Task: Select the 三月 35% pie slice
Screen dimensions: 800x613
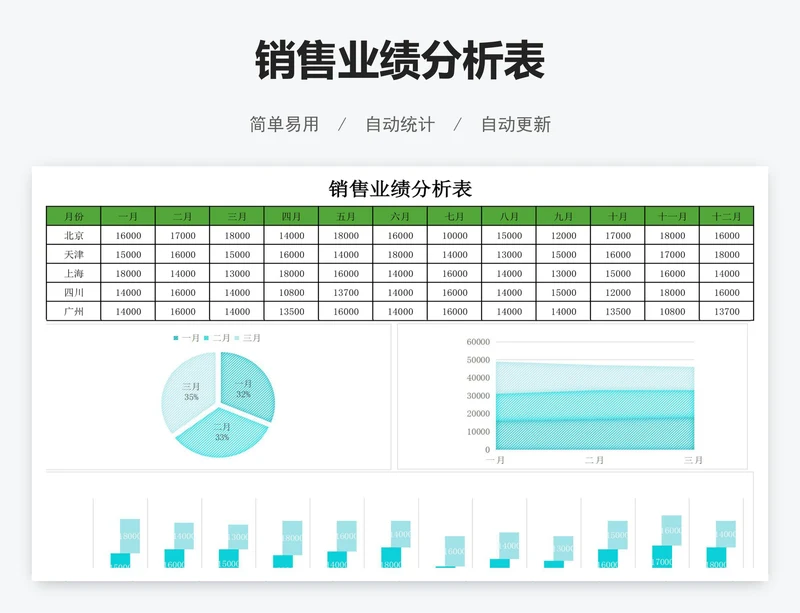Action: coord(190,391)
